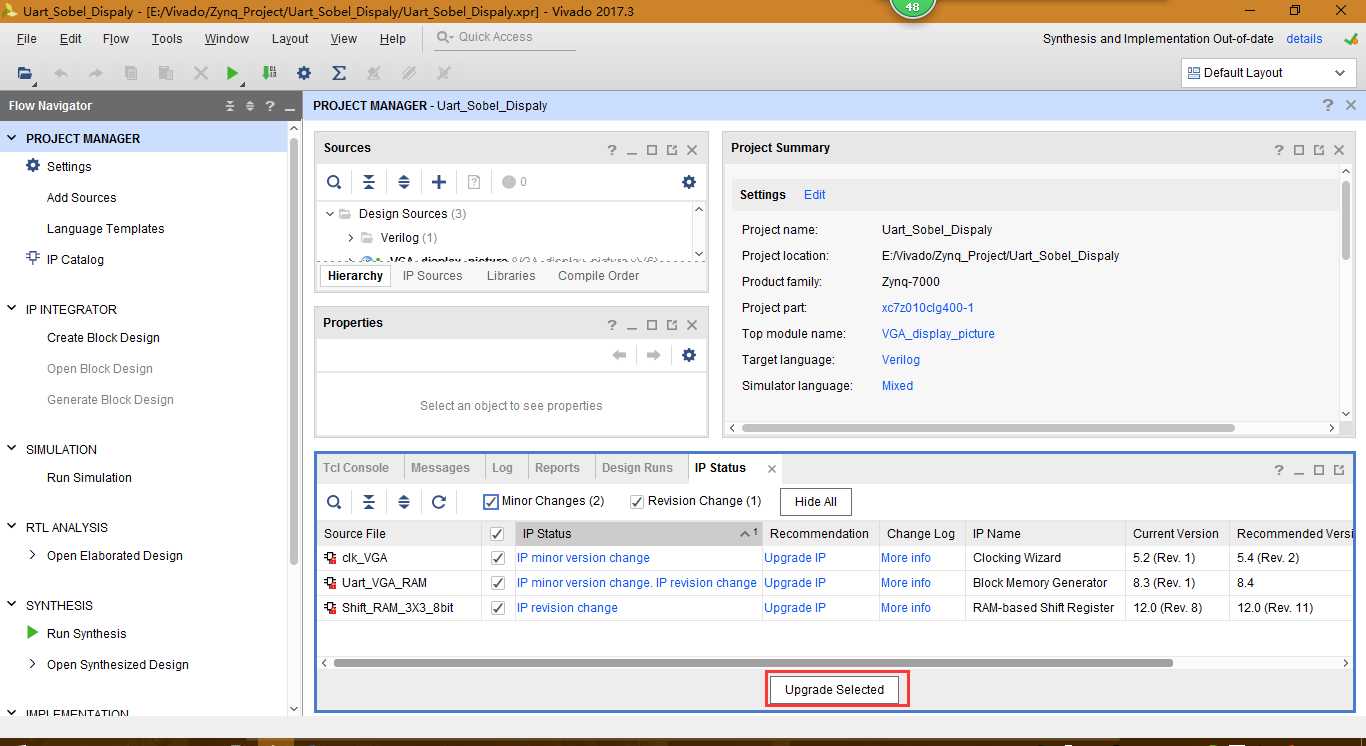The height and width of the screenshot is (746, 1366).
Task: Search in IP Status panel
Action: point(335,502)
